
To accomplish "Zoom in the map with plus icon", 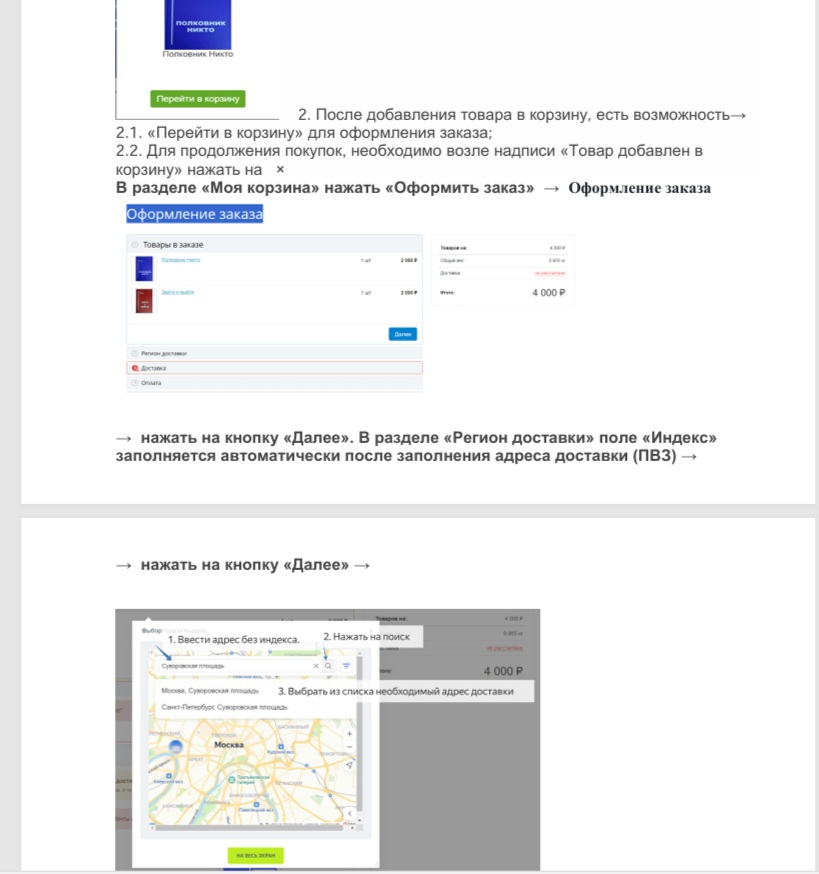I will click(x=349, y=733).
